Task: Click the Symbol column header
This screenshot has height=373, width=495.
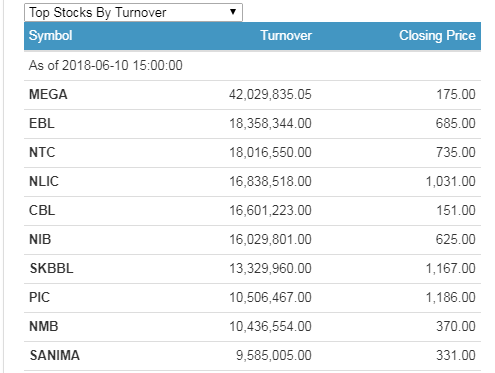Action: (x=50, y=36)
